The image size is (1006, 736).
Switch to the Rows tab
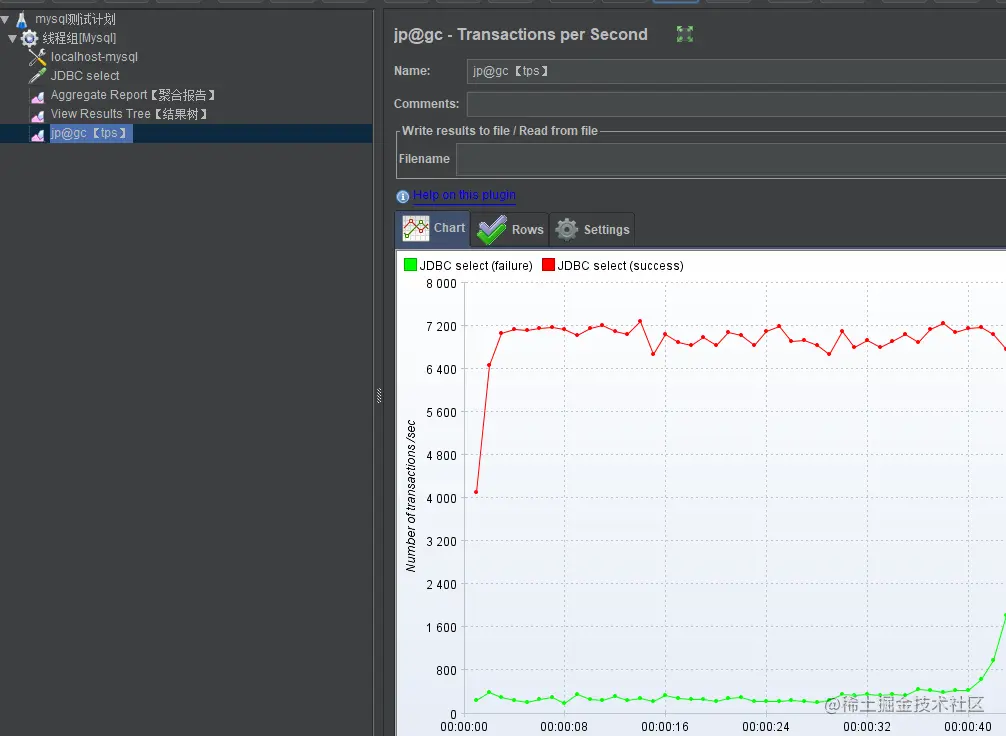[x=510, y=230]
